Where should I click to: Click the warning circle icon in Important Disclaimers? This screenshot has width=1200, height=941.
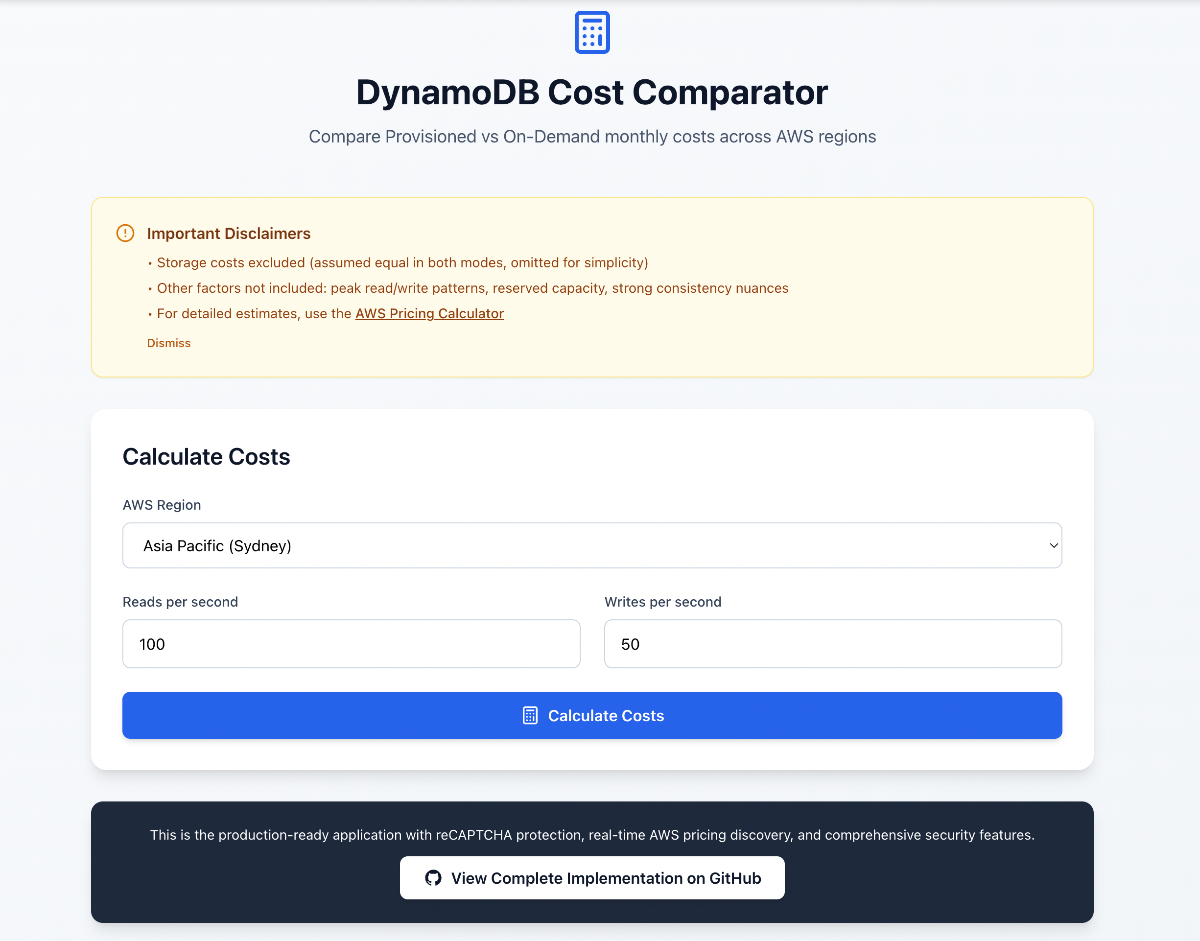[124, 232]
